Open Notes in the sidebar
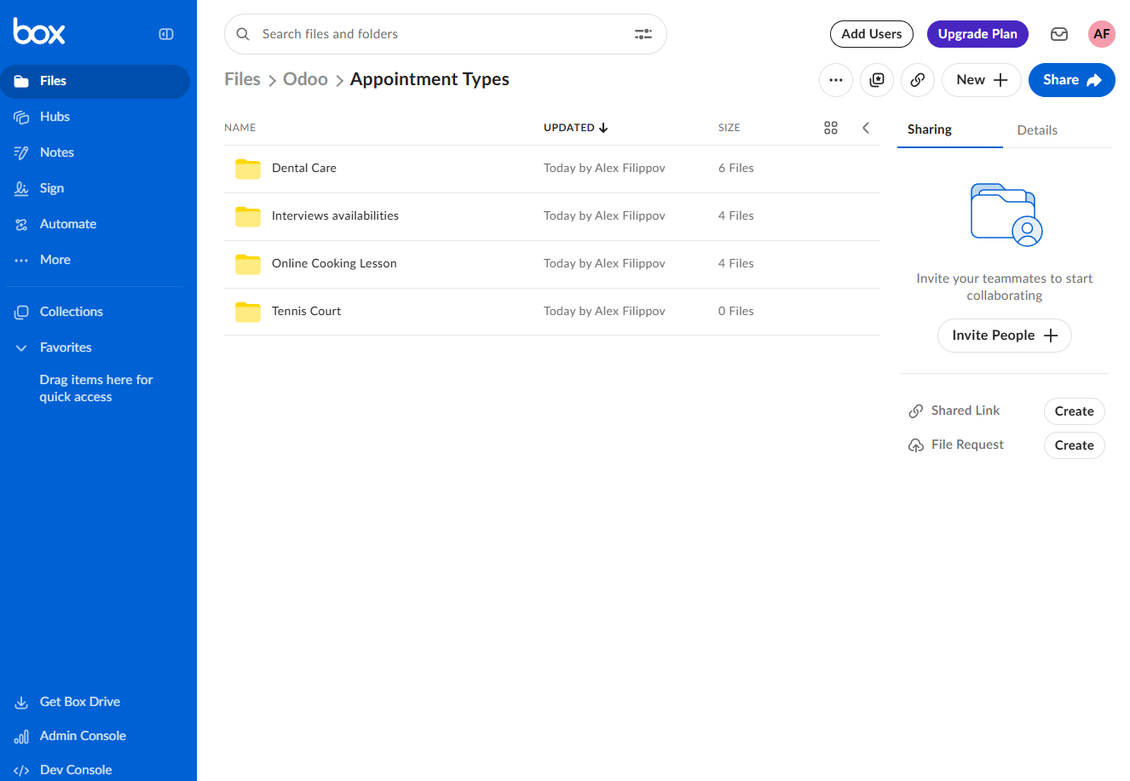This screenshot has width=1130, height=781. pos(56,153)
